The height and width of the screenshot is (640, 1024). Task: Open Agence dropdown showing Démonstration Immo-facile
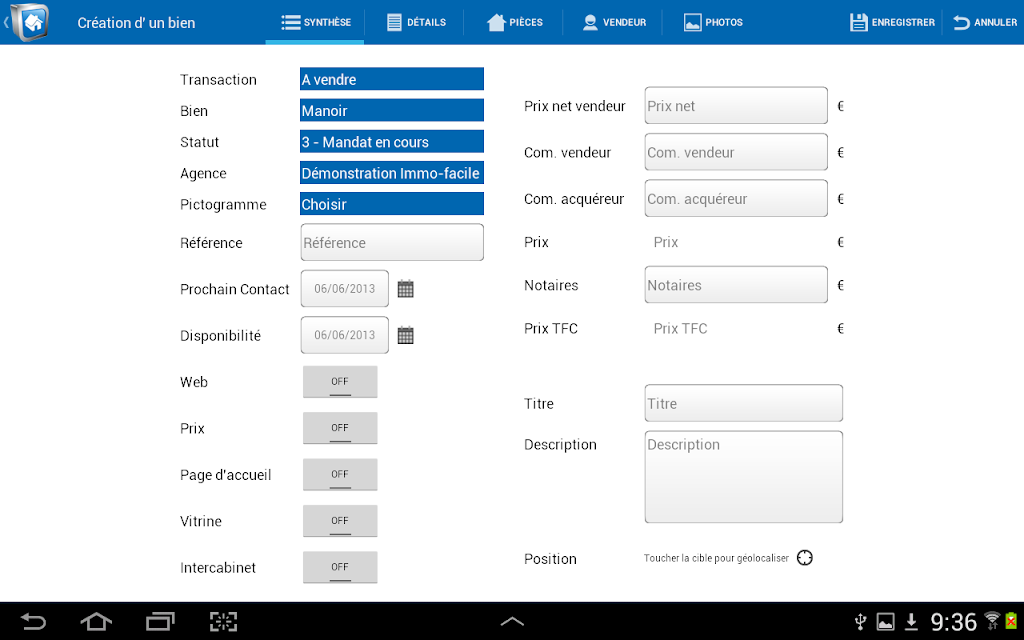392,173
